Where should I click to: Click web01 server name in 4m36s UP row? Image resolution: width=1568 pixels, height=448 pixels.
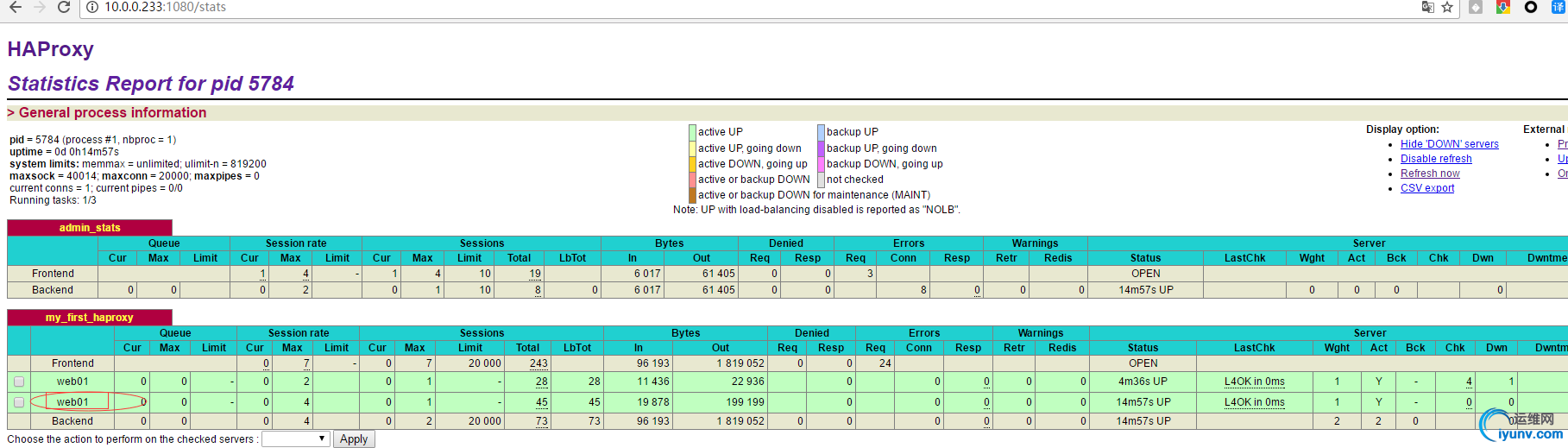[72, 382]
